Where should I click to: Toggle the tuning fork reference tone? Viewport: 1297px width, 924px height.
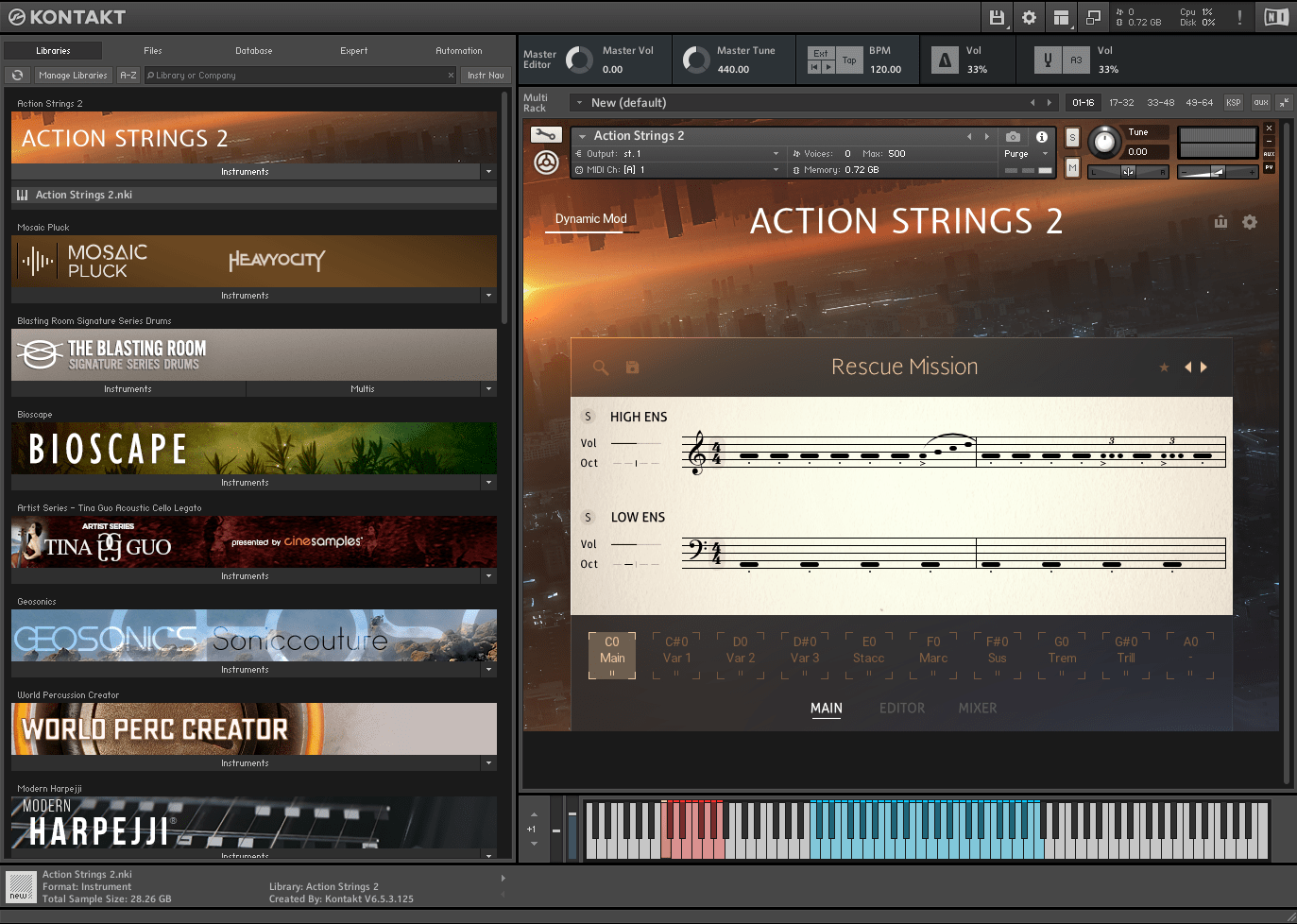1048,60
